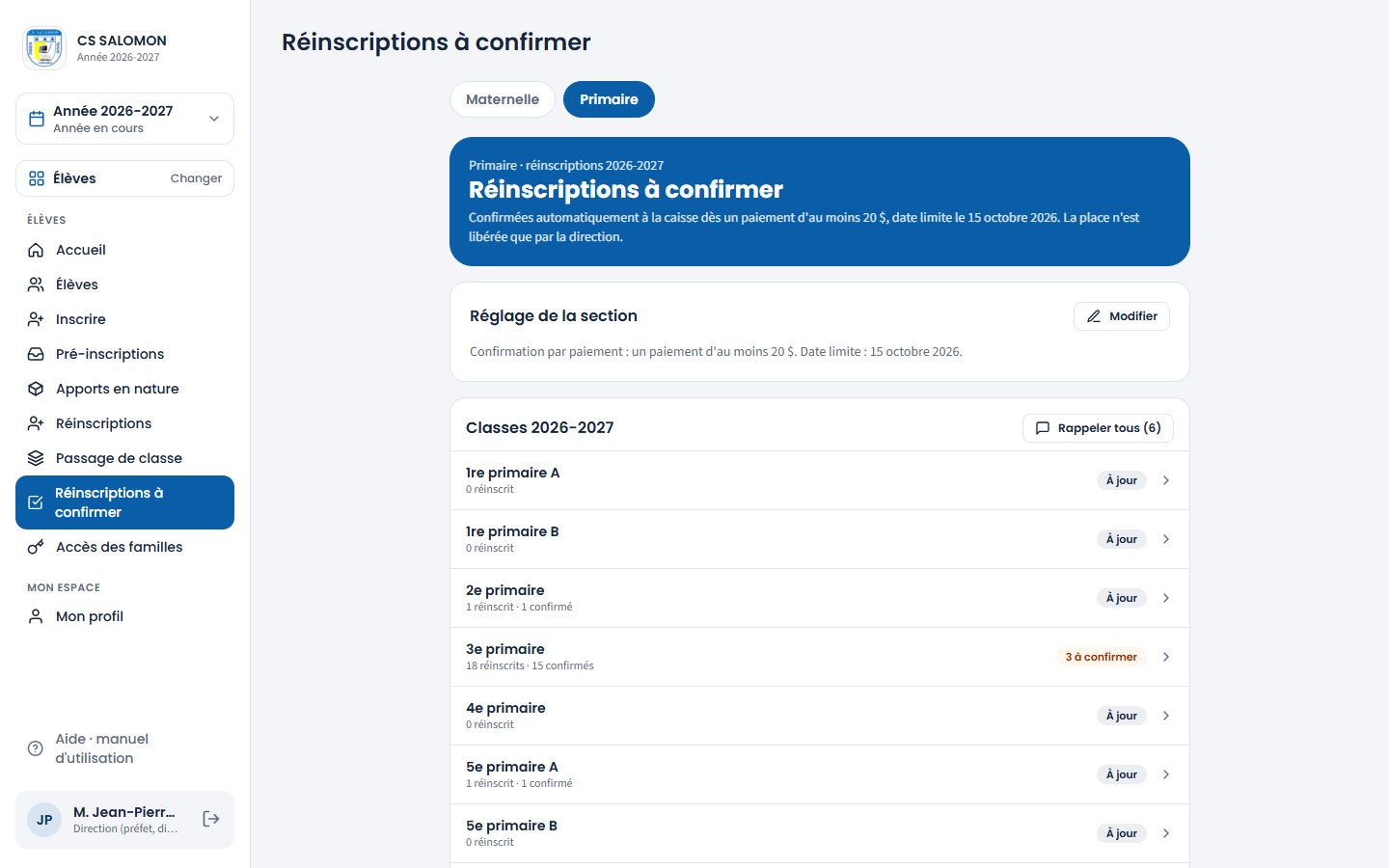1389x868 pixels.
Task: Click the calendar icon beside Année 2026-2027
Action: tap(37, 119)
